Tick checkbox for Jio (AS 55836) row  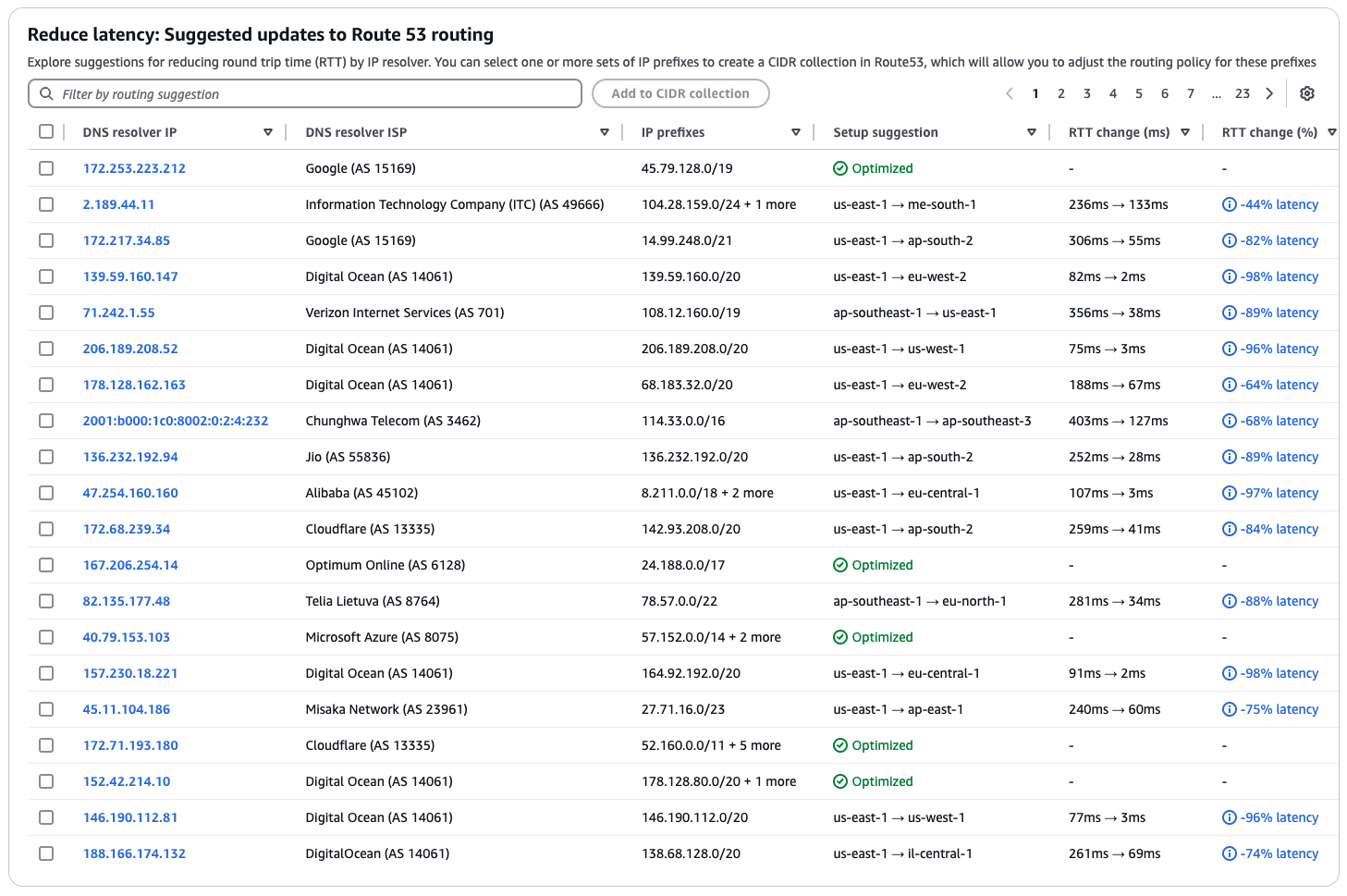pos(46,457)
